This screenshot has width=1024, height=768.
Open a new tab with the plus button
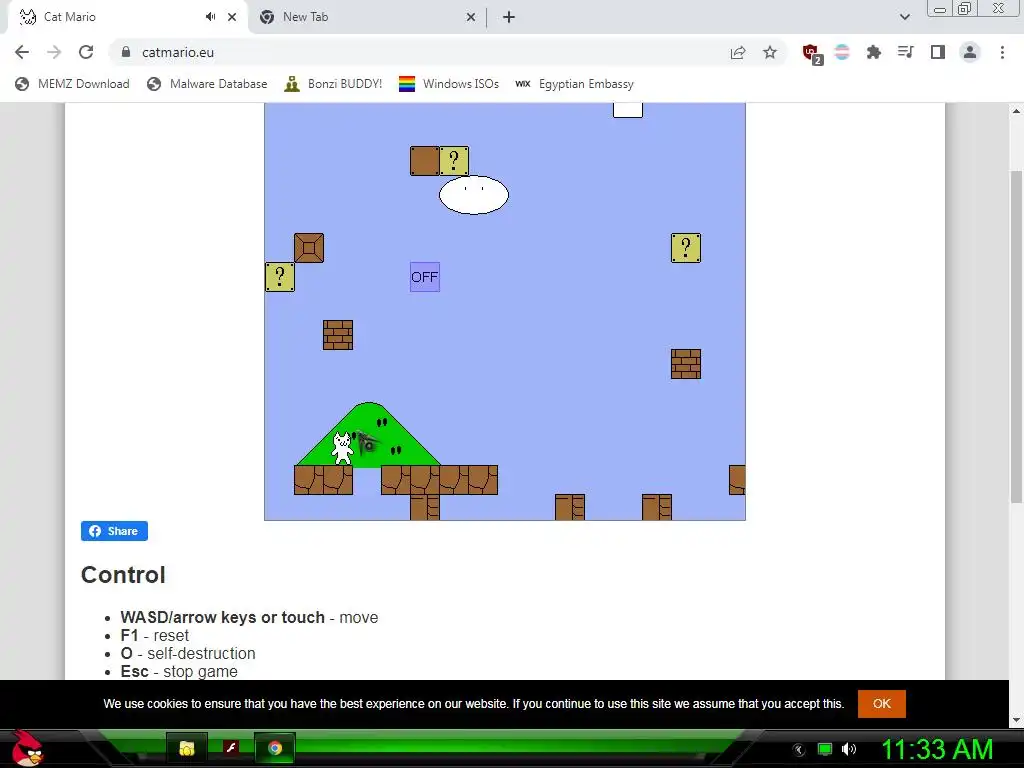[x=509, y=17]
